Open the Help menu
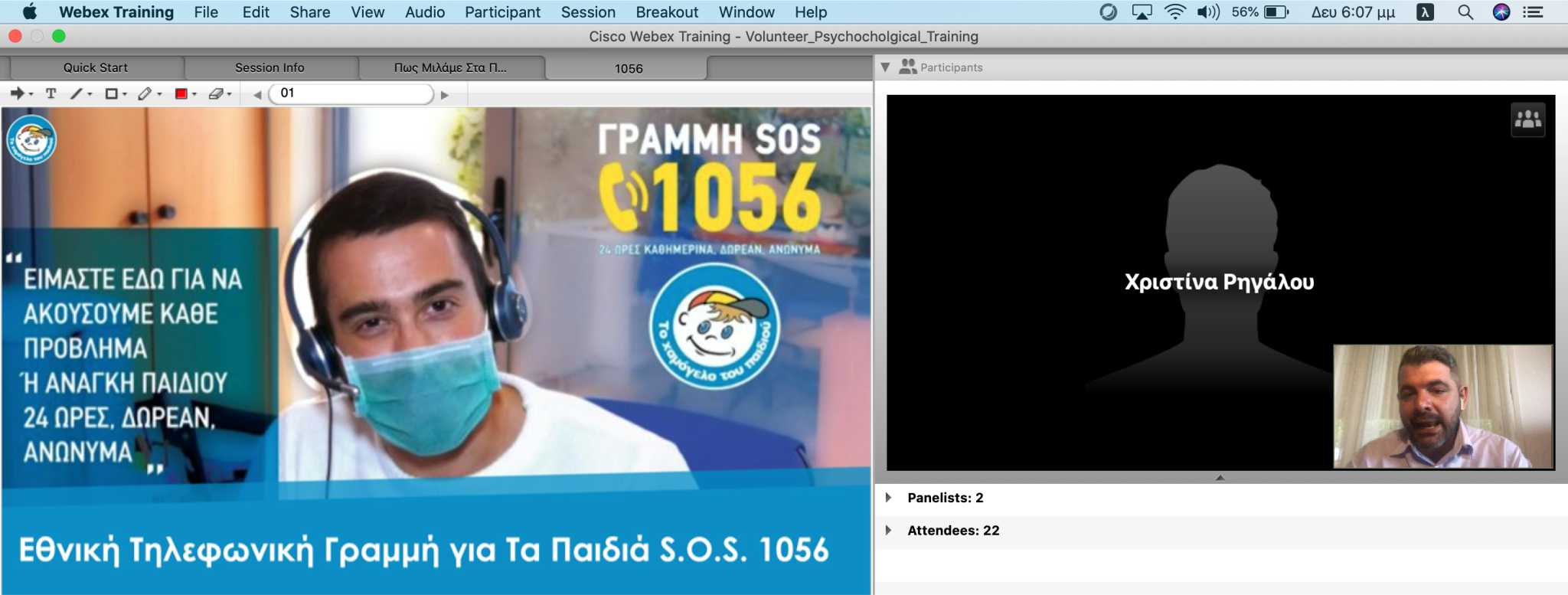 point(811,12)
